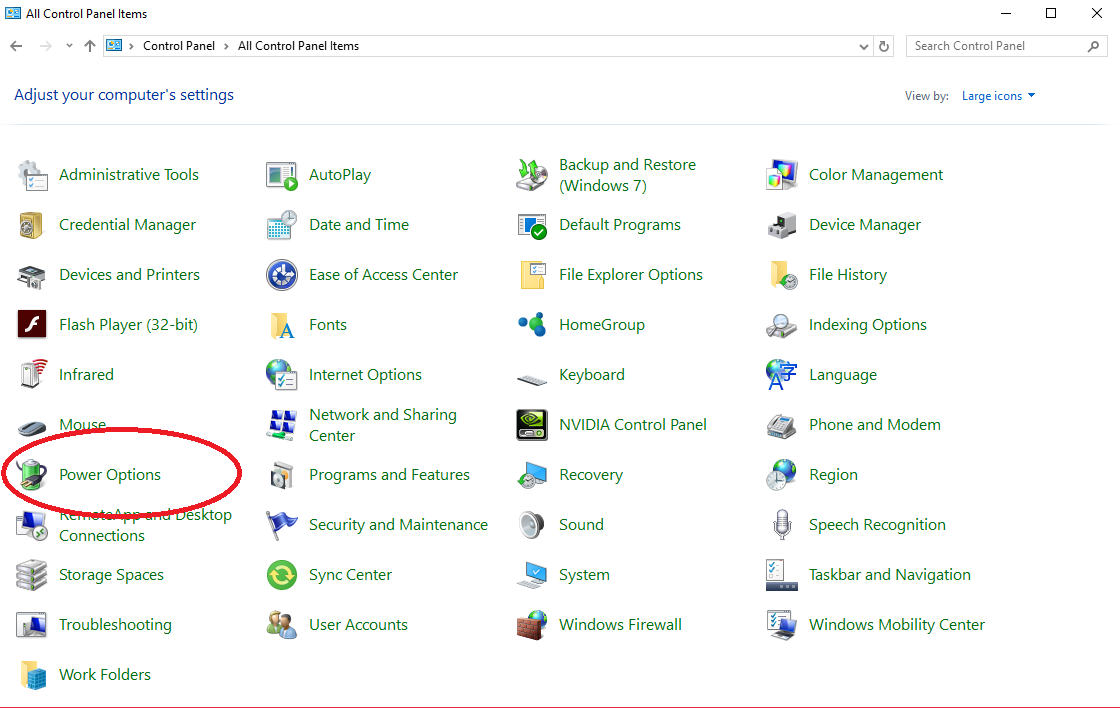Click the Windows Firewall brick icon
The width and height of the screenshot is (1120, 708).
[x=531, y=625]
